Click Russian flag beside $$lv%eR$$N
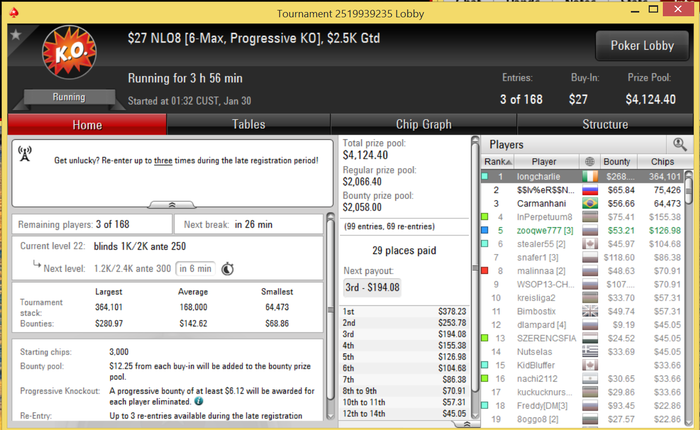700x430 pixels. point(590,190)
